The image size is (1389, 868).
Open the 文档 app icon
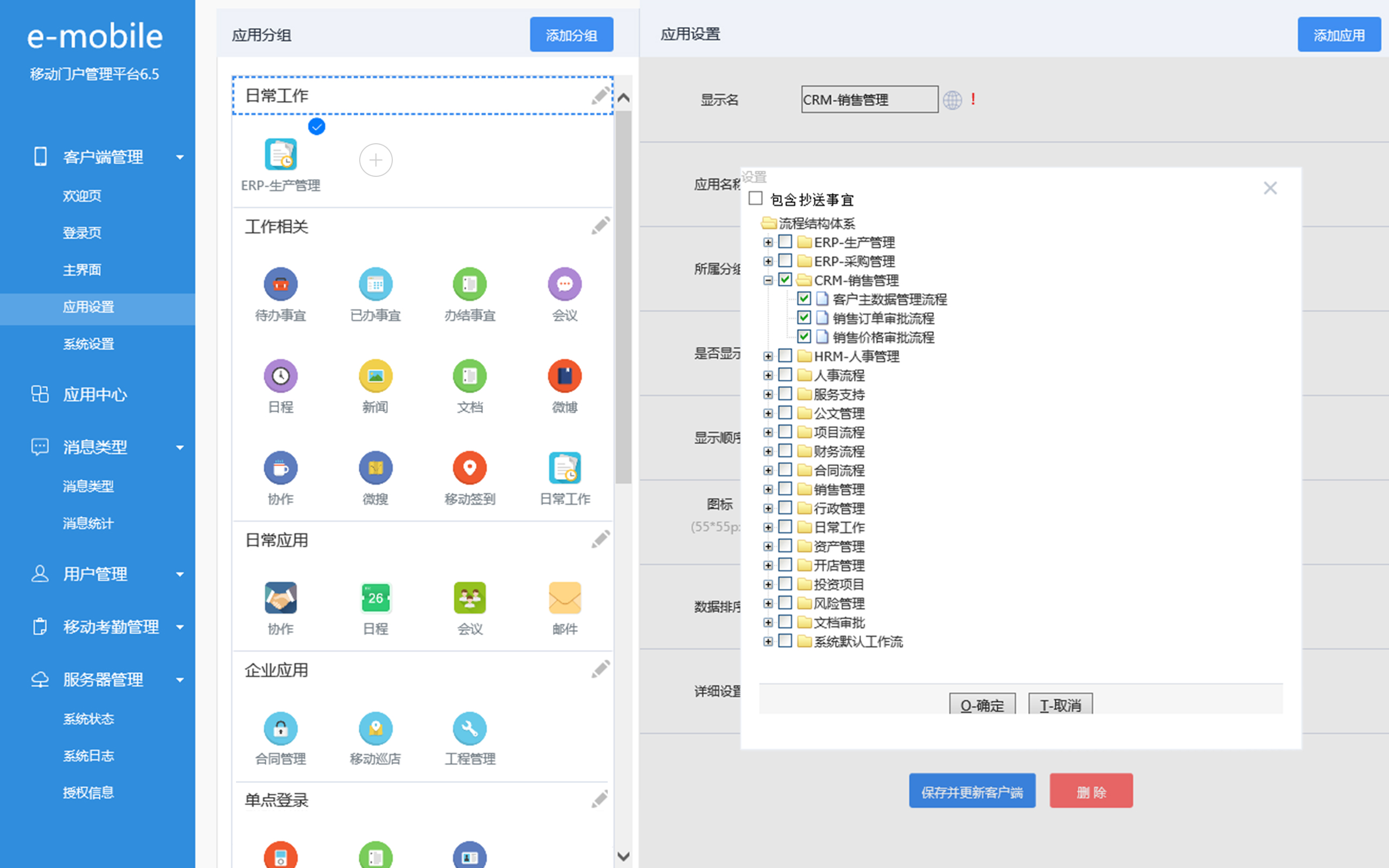click(470, 376)
